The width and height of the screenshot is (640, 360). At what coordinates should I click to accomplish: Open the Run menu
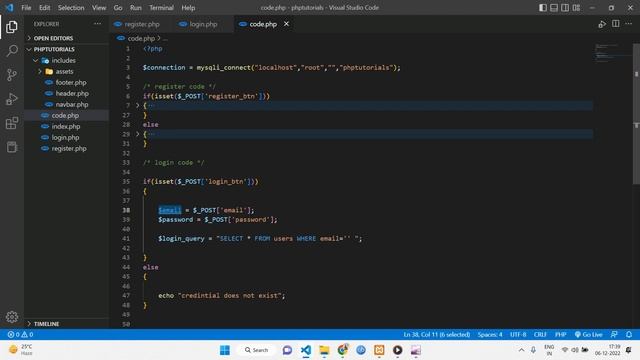[136, 7]
